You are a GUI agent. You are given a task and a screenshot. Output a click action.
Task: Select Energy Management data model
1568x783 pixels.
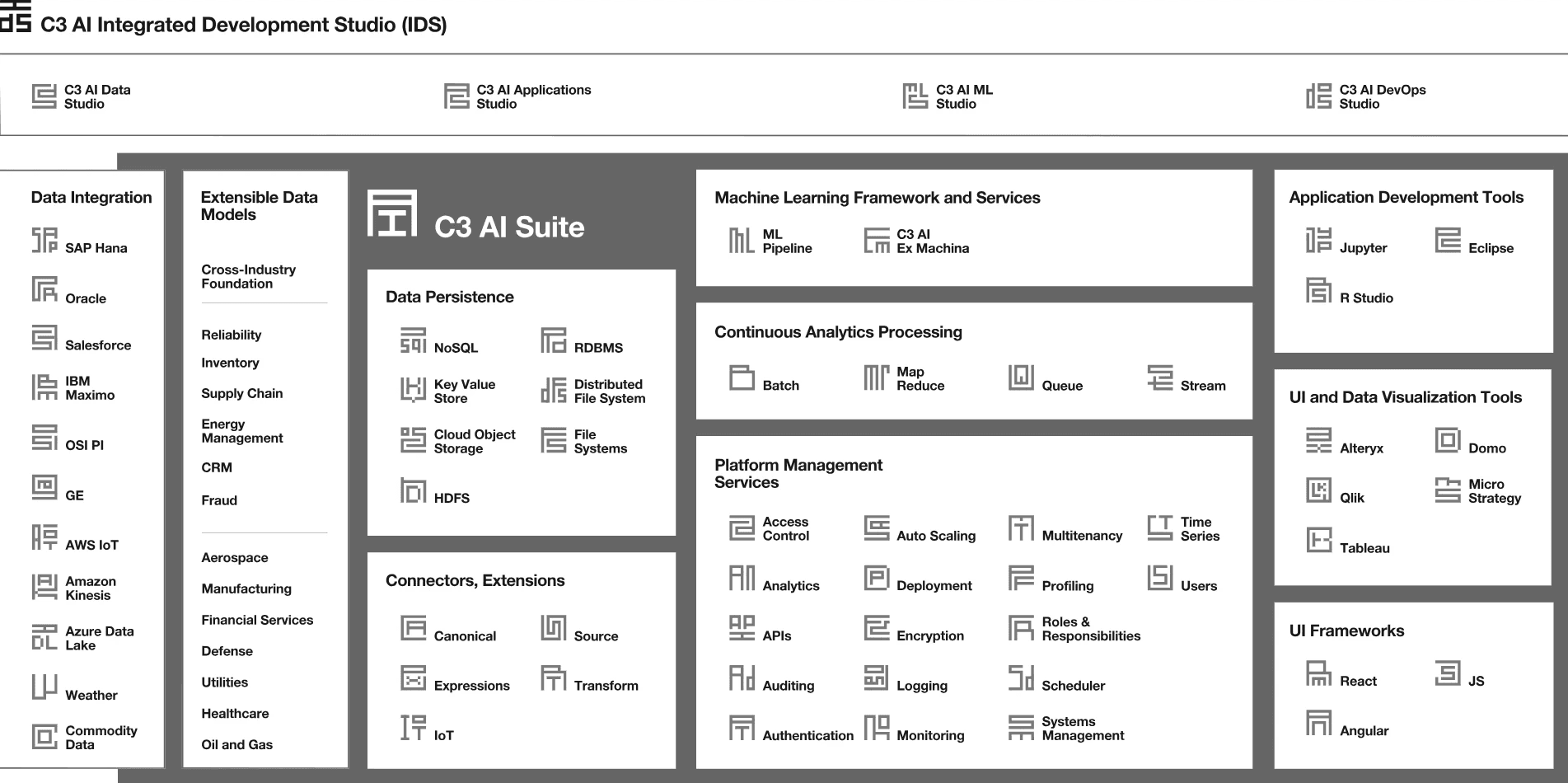[x=241, y=431]
